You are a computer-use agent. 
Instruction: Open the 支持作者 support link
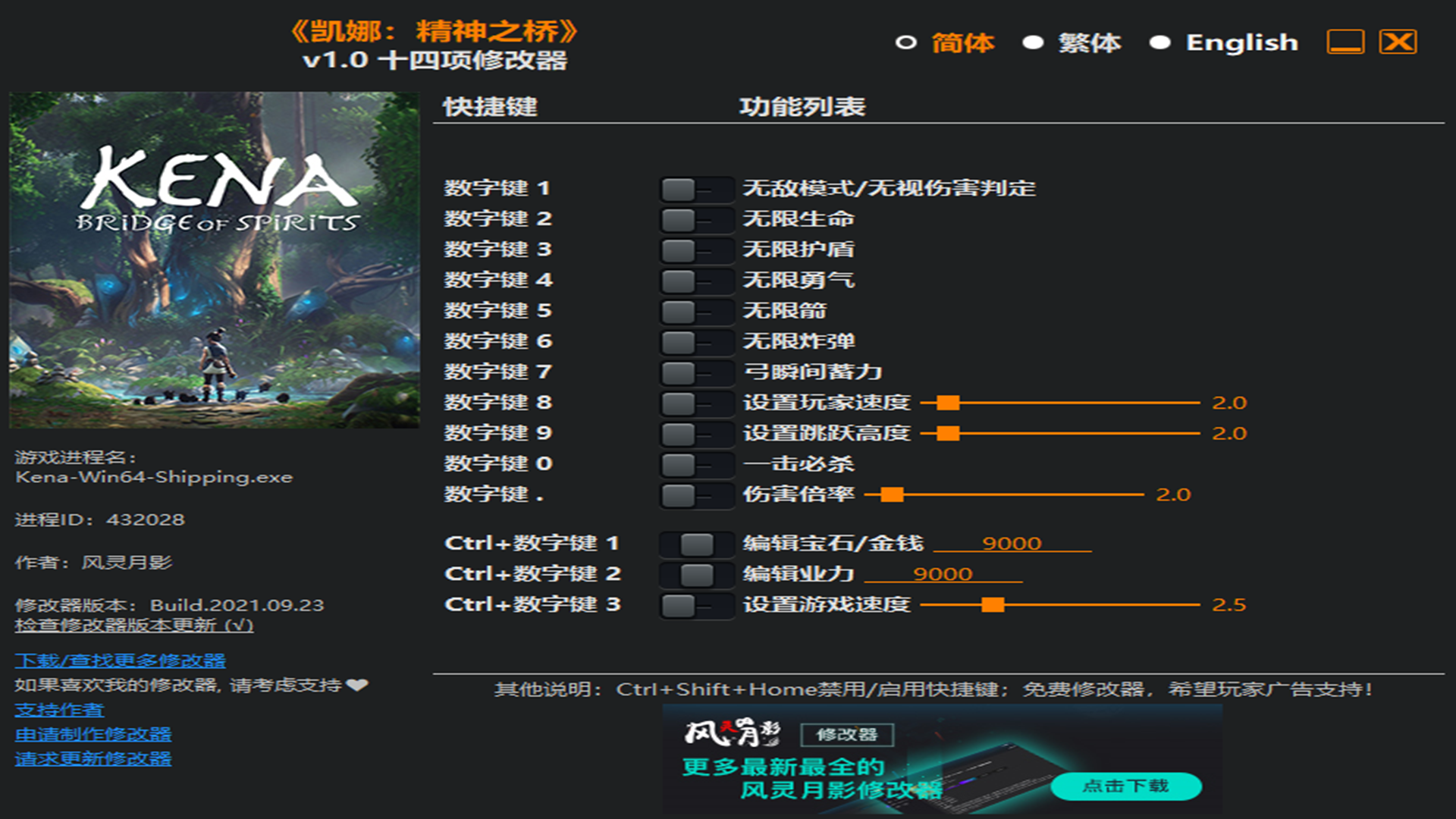59,711
